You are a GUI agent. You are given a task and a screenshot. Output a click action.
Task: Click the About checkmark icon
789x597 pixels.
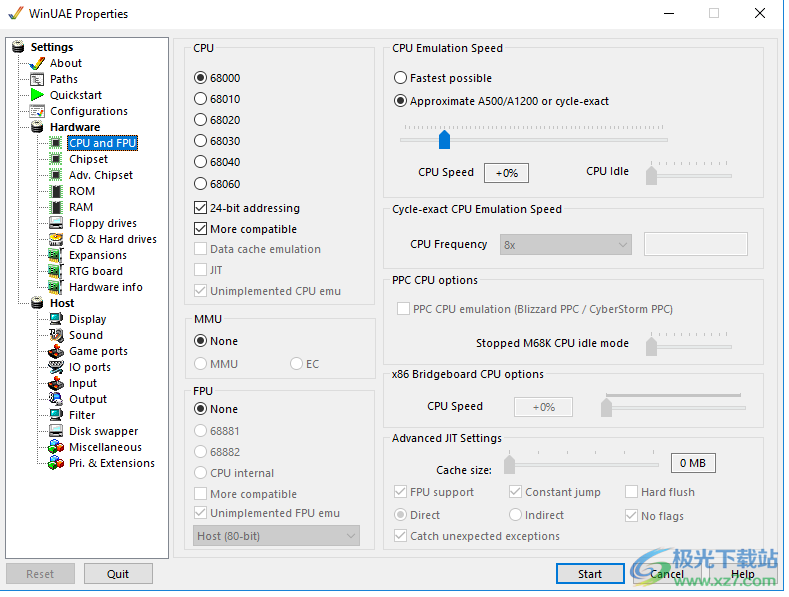point(37,63)
